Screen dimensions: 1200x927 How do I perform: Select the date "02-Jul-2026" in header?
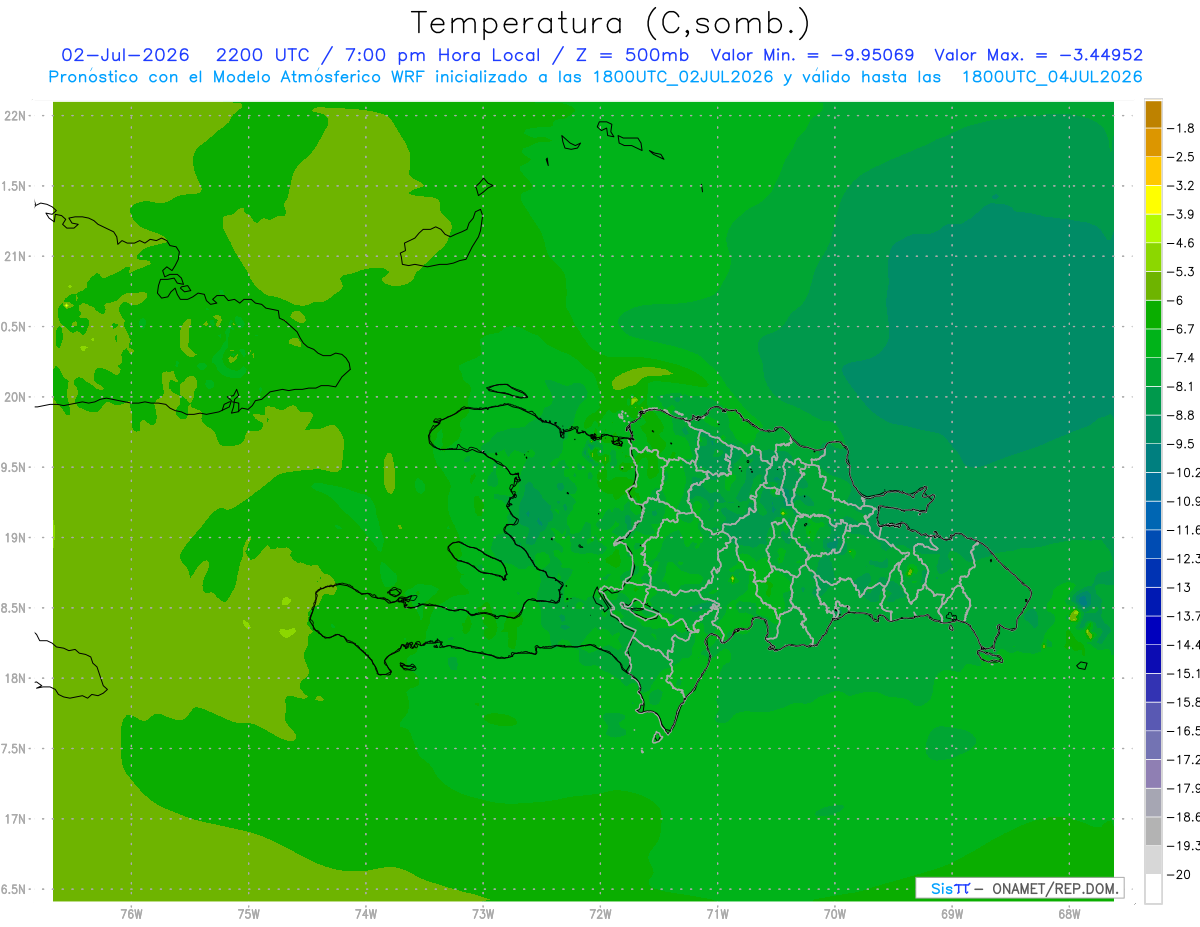pyautogui.click(x=126, y=55)
